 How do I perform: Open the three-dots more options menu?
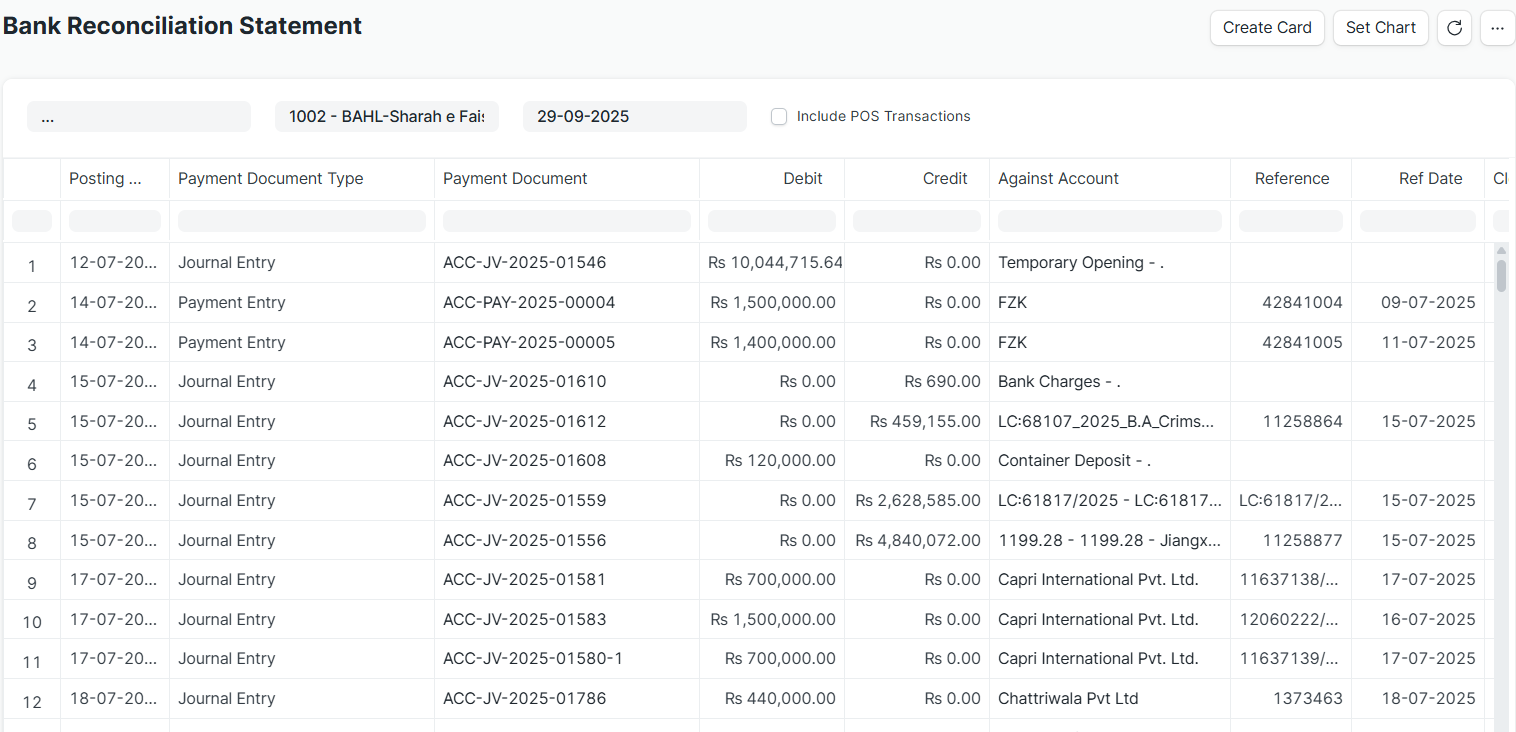coord(1497,28)
